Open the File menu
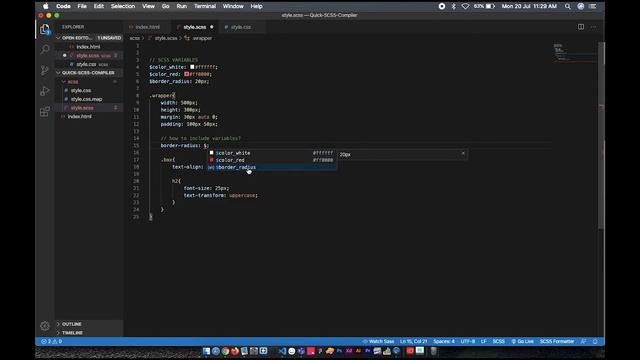The width and height of the screenshot is (640, 360). pyautogui.click(x=82, y=6)
